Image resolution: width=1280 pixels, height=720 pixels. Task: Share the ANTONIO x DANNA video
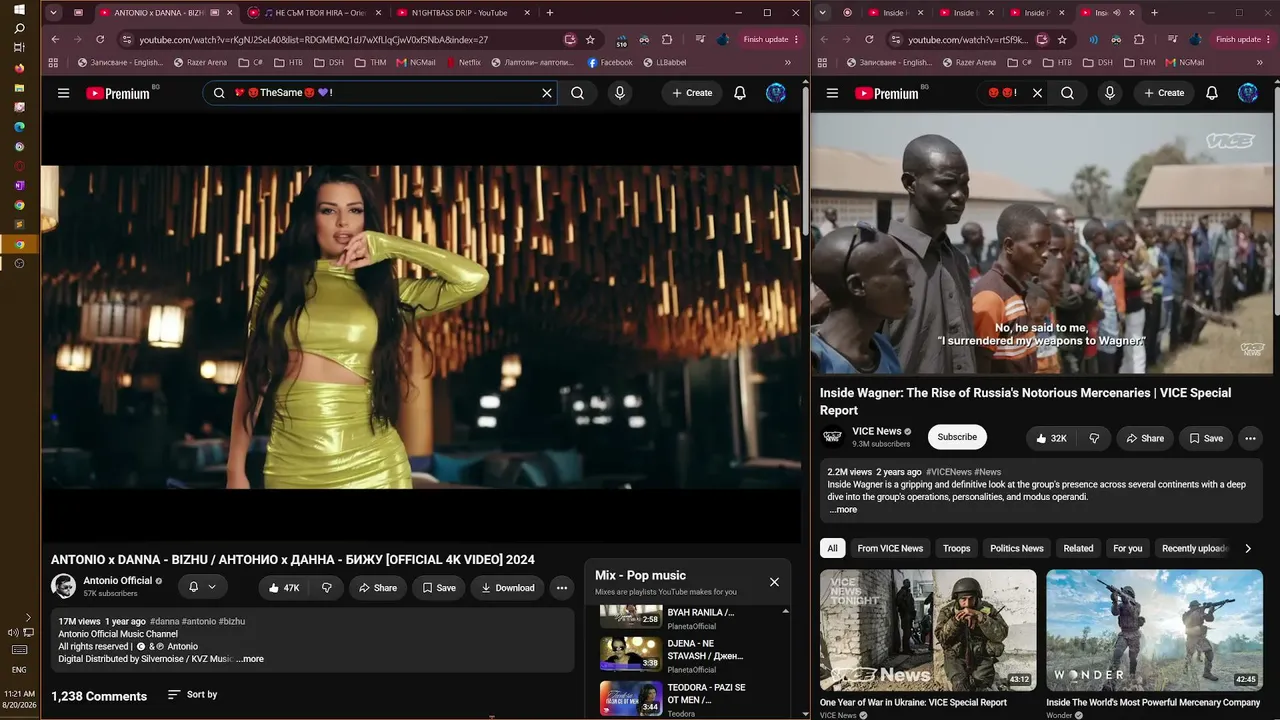[378, 588]
